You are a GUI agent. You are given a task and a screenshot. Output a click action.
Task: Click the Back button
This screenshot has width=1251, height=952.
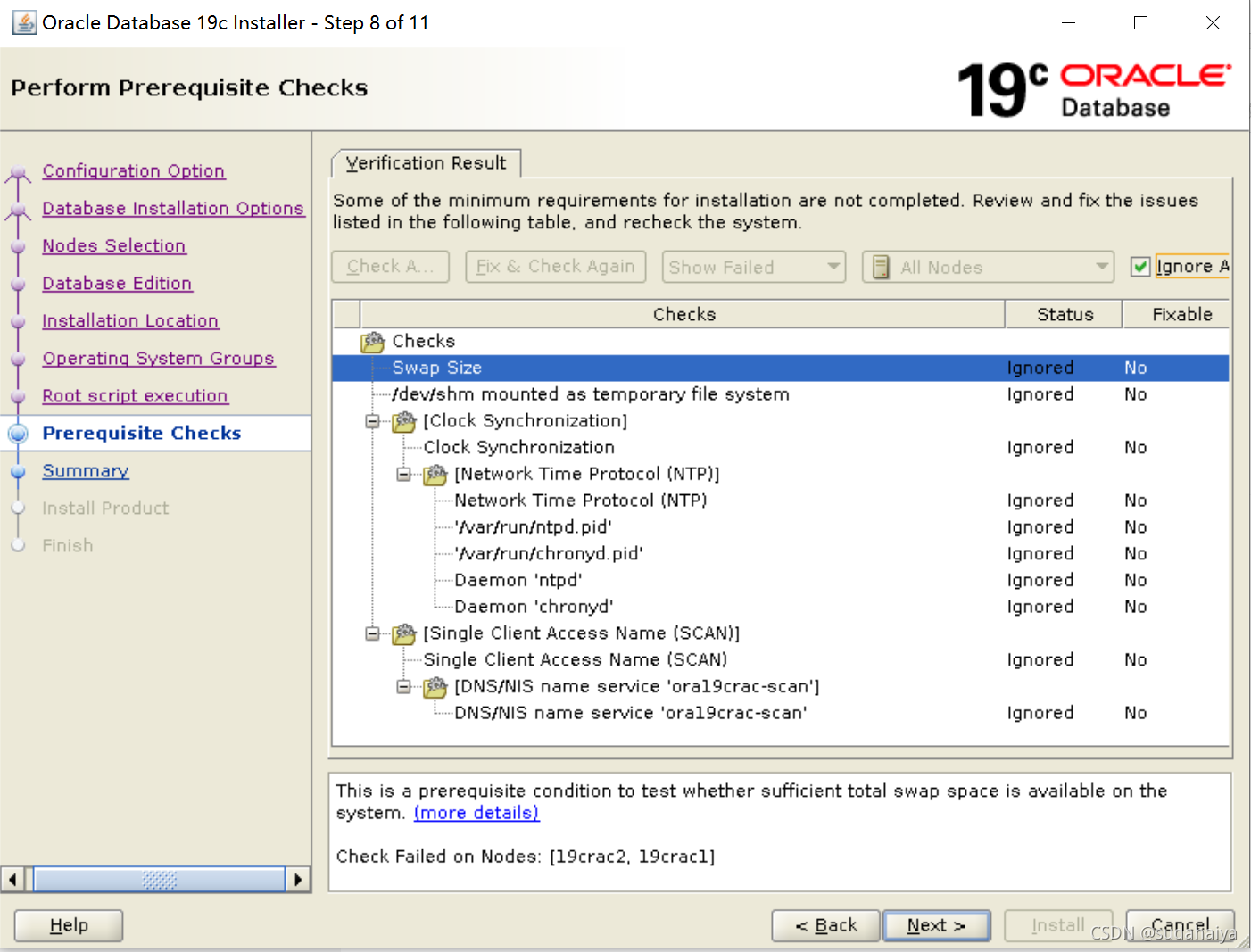coord(825,925)
